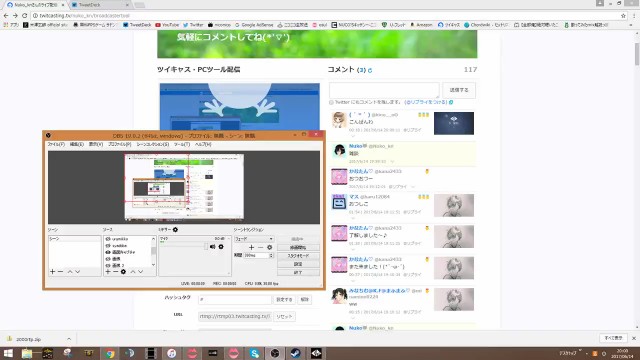Select the シーン entry in the OBS scenes list
The height and width of the screenshot is (360, 640).
[74, 238]
